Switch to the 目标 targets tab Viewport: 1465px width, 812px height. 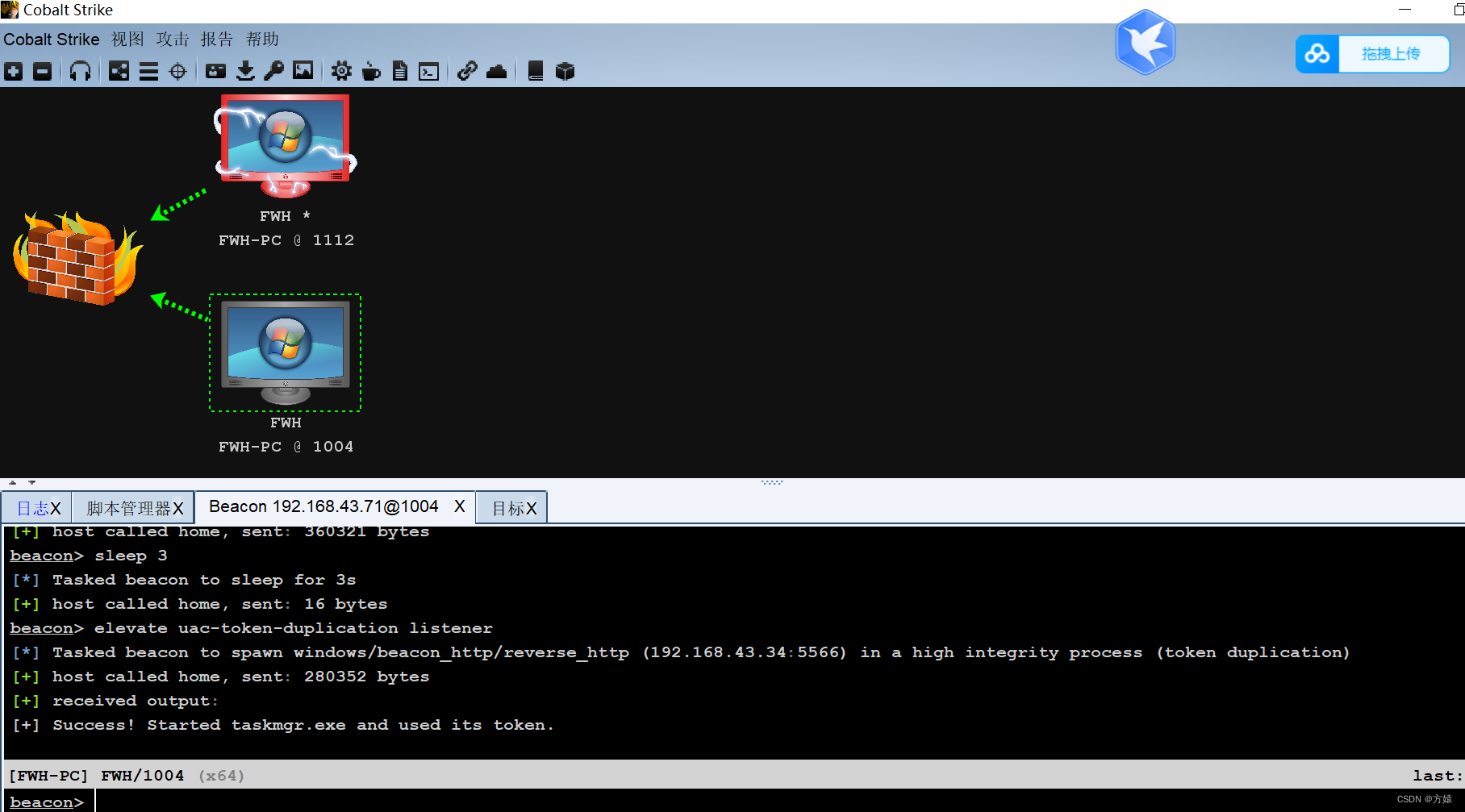[508, 509]
